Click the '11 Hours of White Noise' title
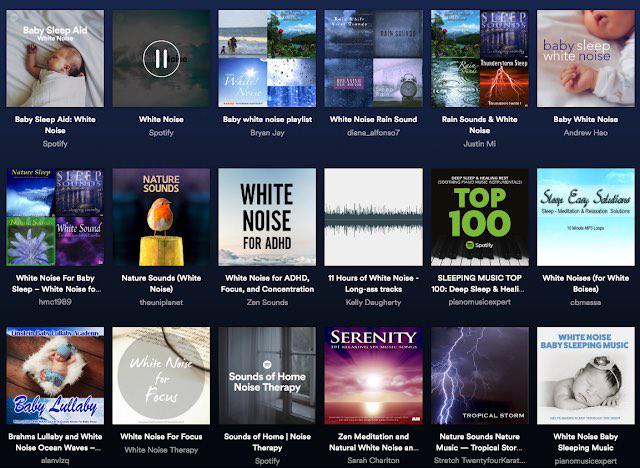Screen dimensions: 640x468 point(373,284)
